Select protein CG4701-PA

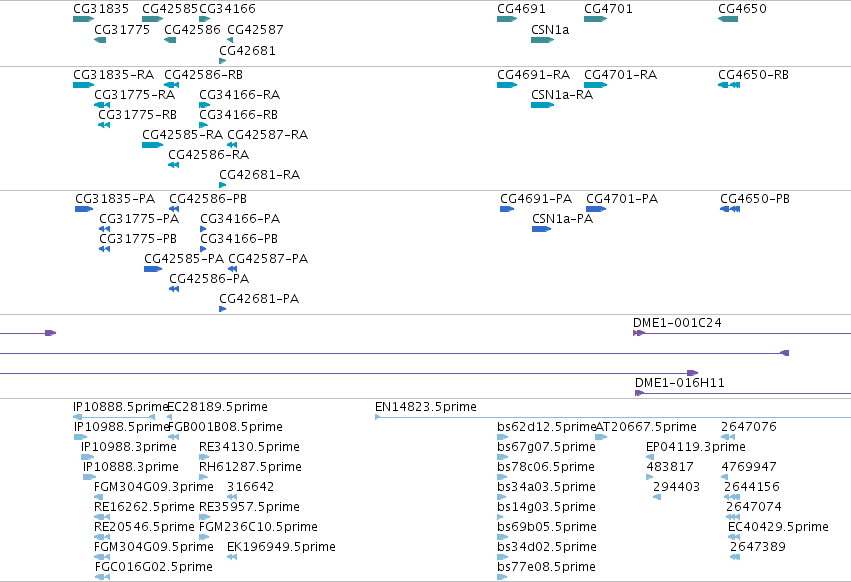pyautogui.click(x=622, y=199)
